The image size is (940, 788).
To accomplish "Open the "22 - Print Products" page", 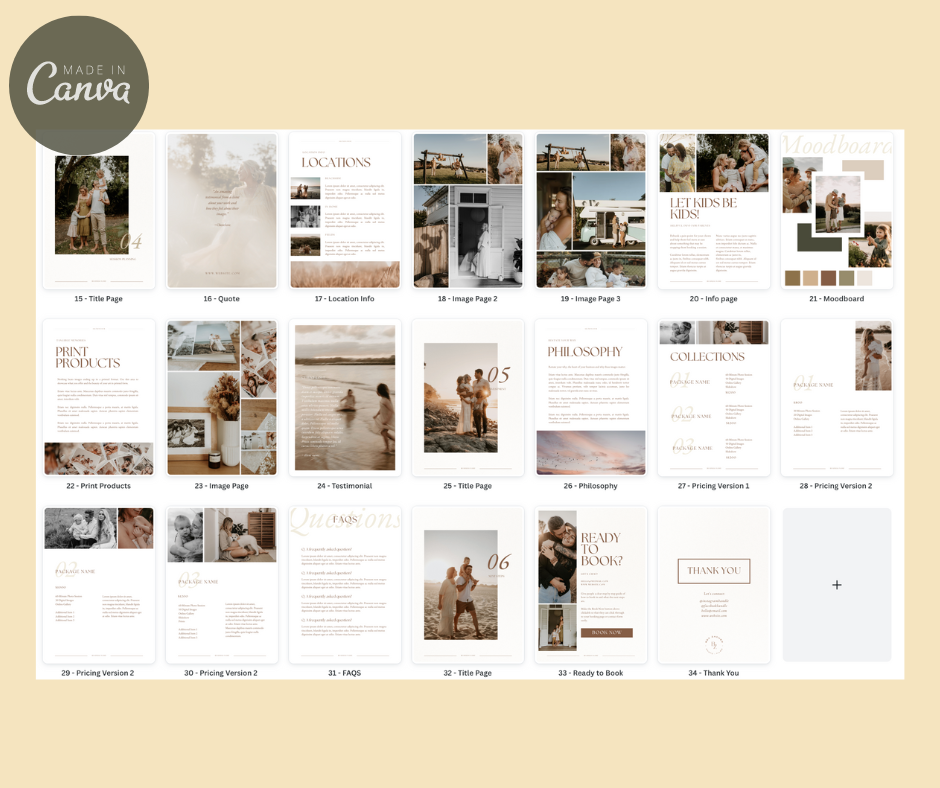I will (98, 397).
